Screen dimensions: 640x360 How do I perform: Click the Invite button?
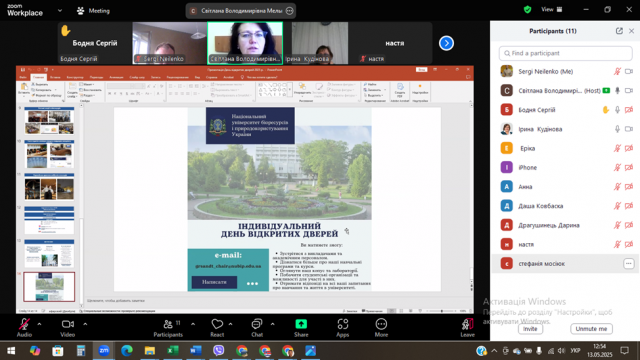pyautogui.click(x=530, y=329)
